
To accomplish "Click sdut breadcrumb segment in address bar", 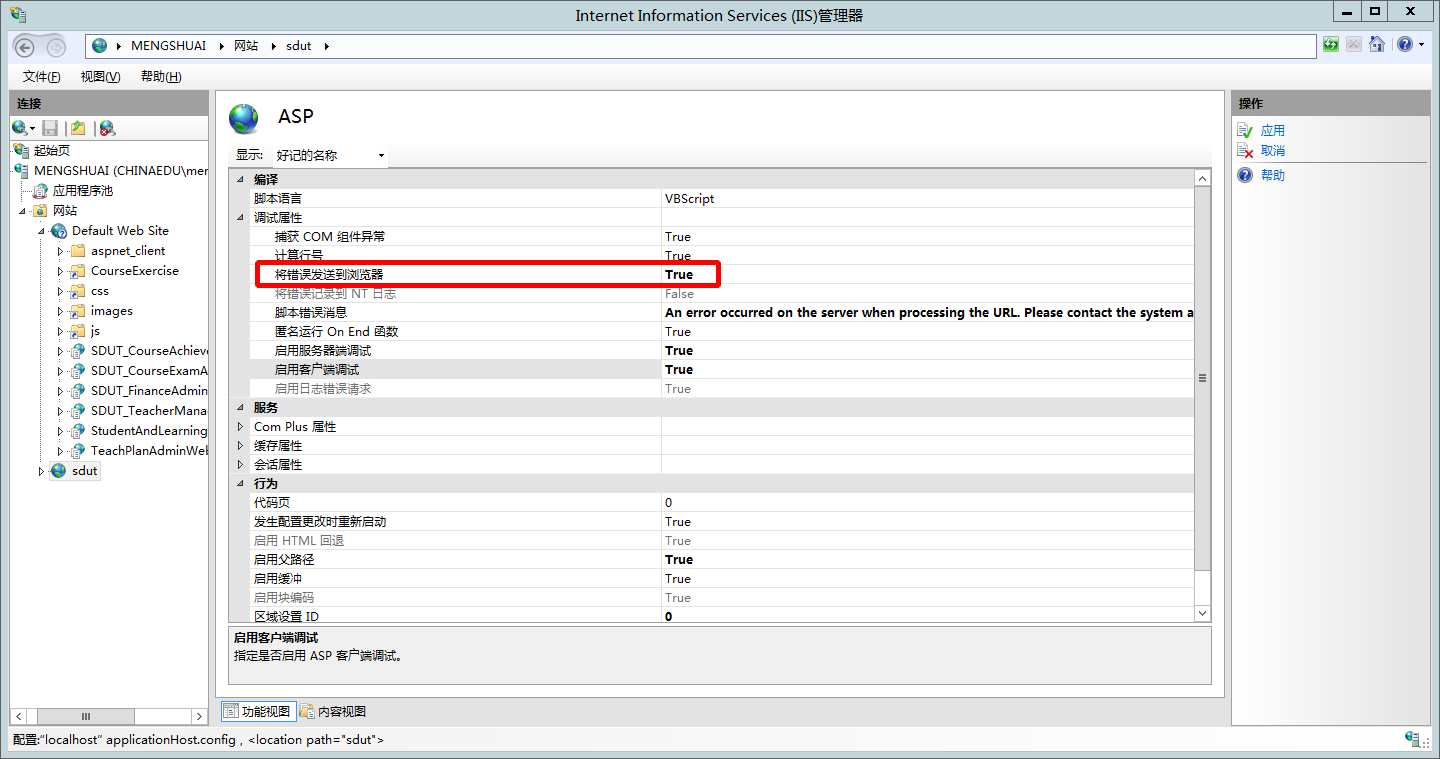I will coord(298,46).
